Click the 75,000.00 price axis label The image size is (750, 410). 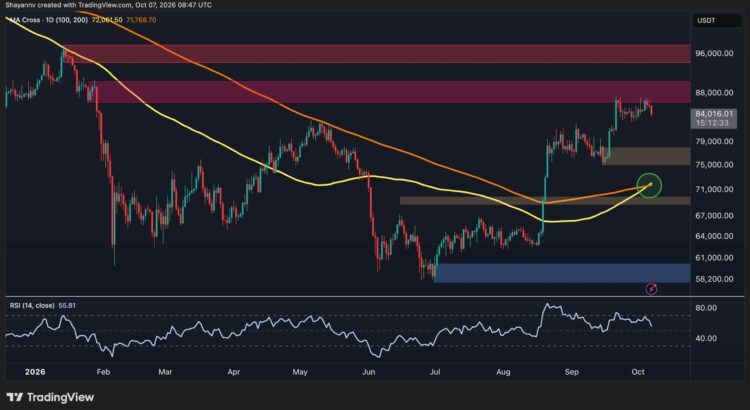(714, 165)
